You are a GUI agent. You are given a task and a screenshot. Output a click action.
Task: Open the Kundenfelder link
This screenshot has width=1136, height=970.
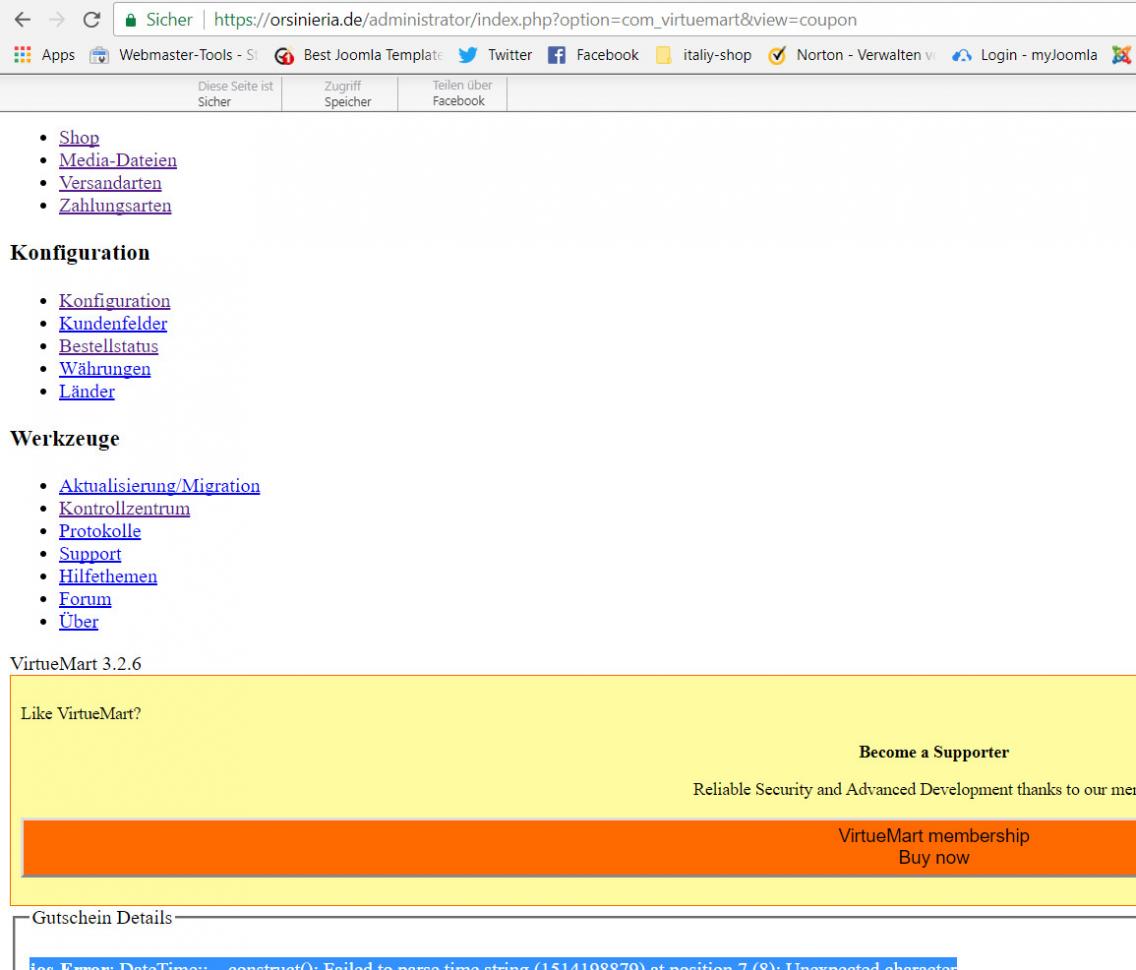coord(113,323)
